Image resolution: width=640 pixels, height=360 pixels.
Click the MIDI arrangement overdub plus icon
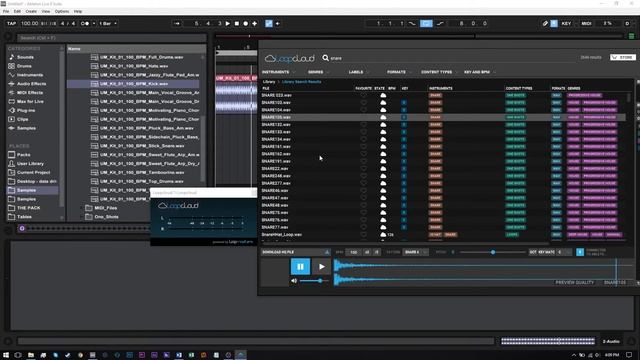coord(255,24)
